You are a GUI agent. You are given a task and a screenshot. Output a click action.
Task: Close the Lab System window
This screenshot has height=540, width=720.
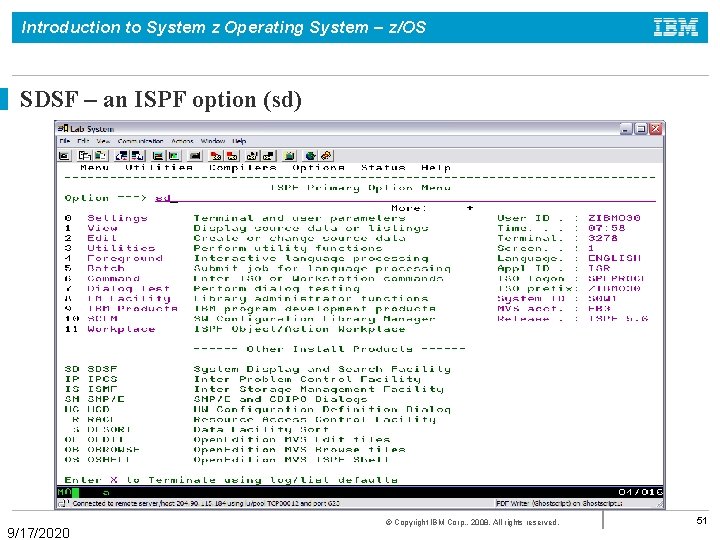point(656,129)
